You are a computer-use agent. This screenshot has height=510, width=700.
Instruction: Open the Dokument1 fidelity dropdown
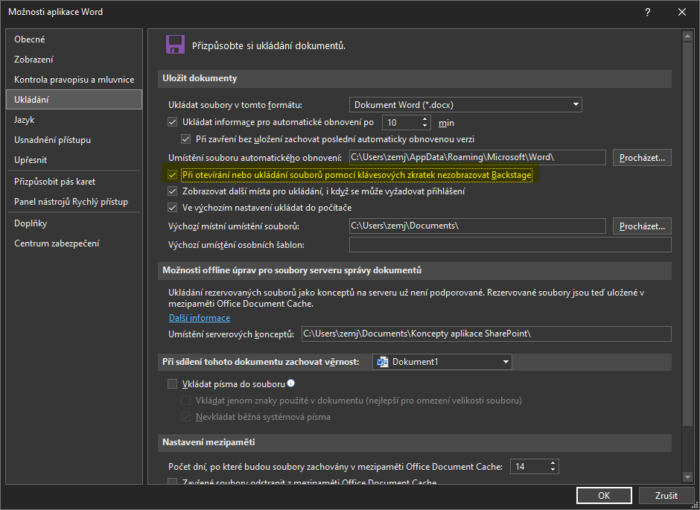click(442, 362)
